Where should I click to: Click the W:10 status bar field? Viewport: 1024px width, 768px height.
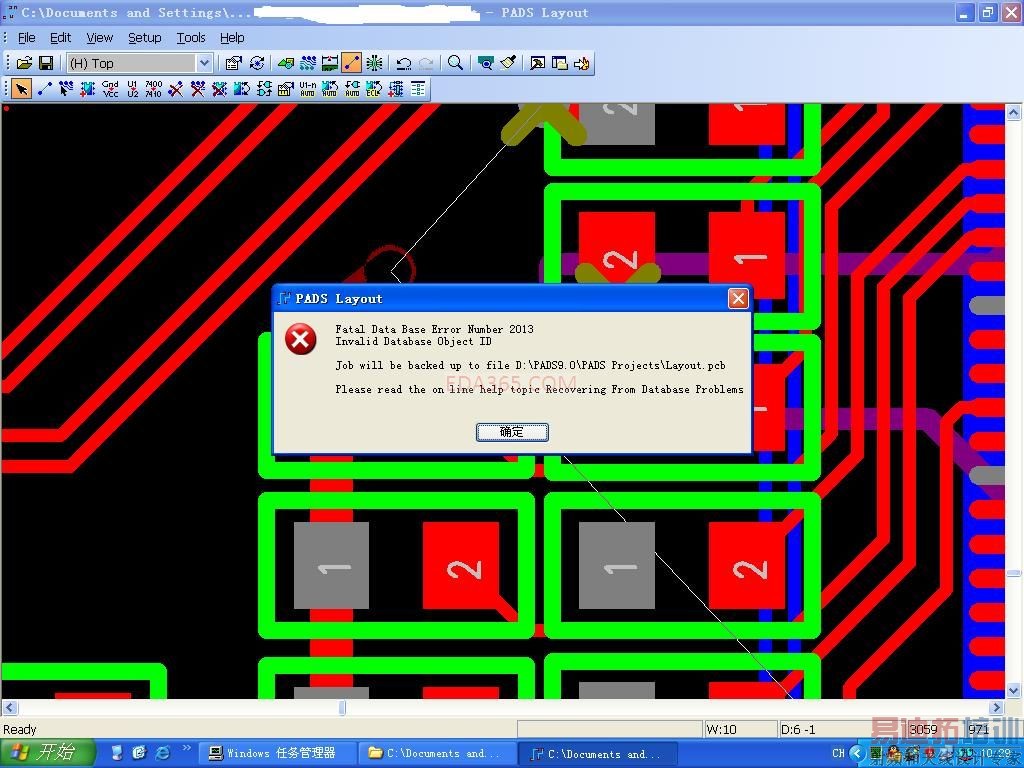pyautogui.click(x=741, y=729)
